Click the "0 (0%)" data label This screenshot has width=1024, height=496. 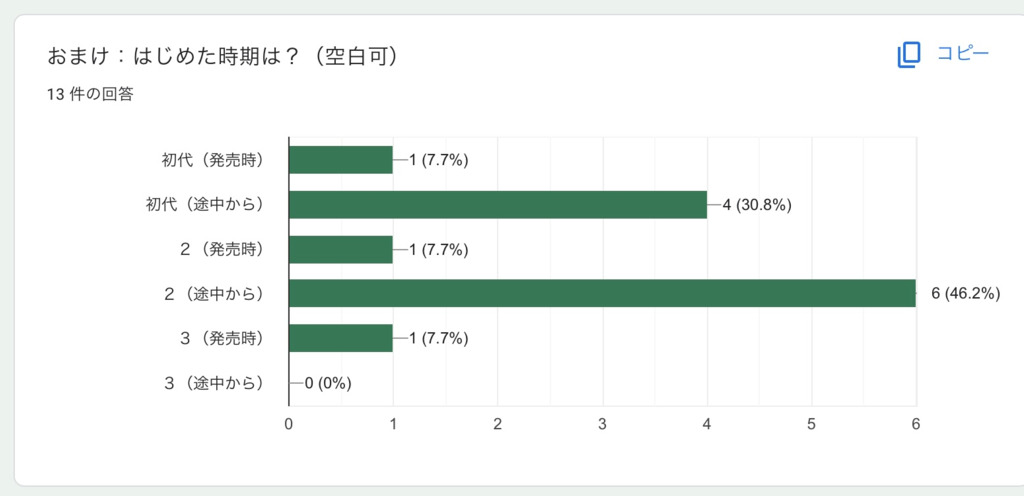pos(327,383)
